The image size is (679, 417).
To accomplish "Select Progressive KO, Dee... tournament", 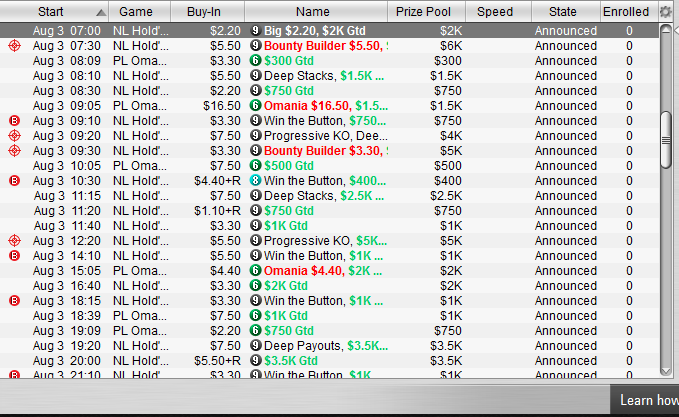I will click(x=326, y=136).
